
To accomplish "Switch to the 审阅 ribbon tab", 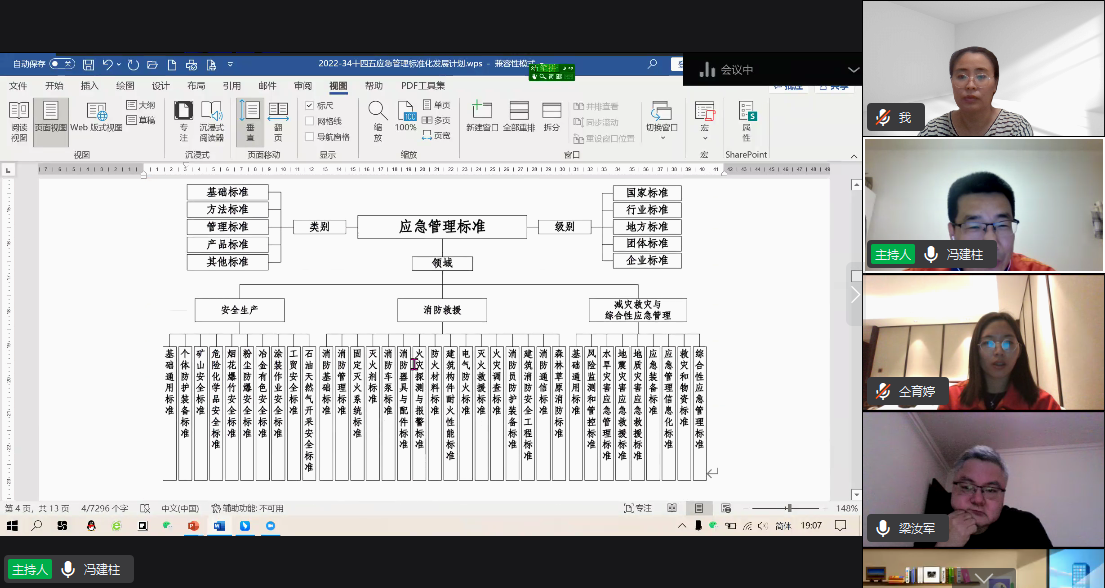I will pyautogui.click(x=302, y=85).
